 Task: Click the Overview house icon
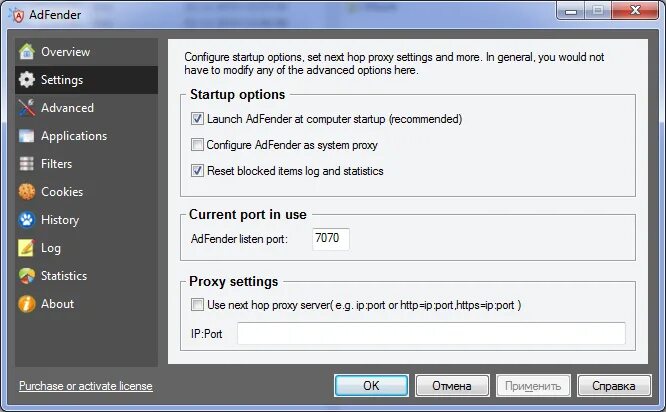27,52
